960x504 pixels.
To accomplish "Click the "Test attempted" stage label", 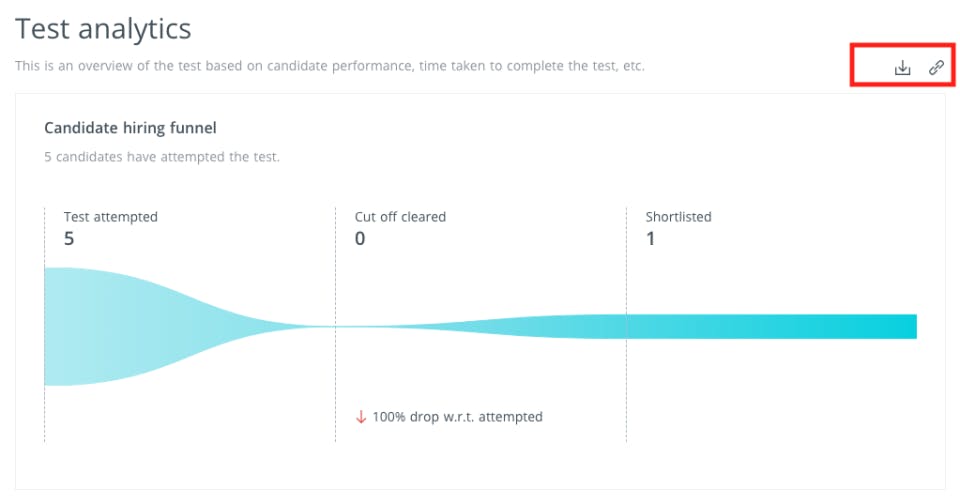I will pos(111,216).
